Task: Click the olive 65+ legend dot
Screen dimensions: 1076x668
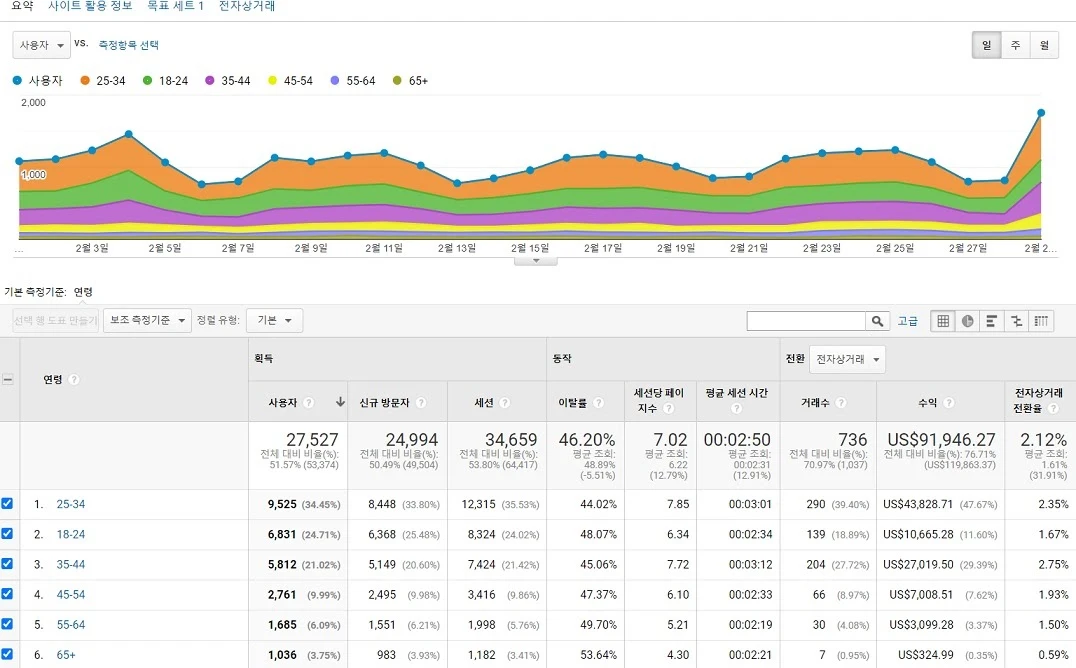Action: point(397,80)
